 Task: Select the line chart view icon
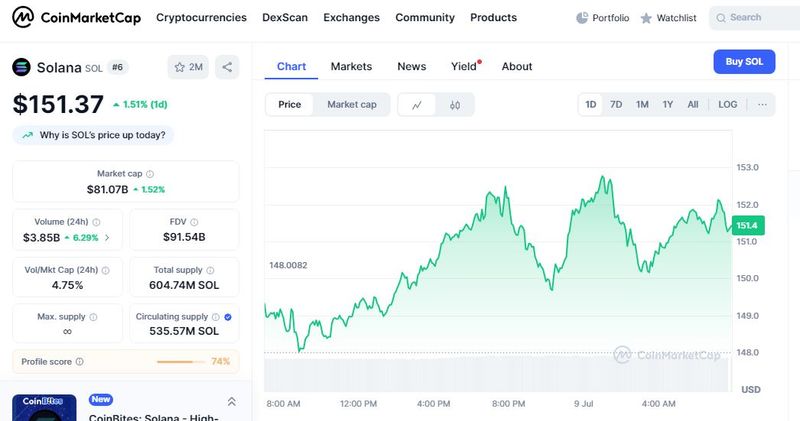[416, 105]
